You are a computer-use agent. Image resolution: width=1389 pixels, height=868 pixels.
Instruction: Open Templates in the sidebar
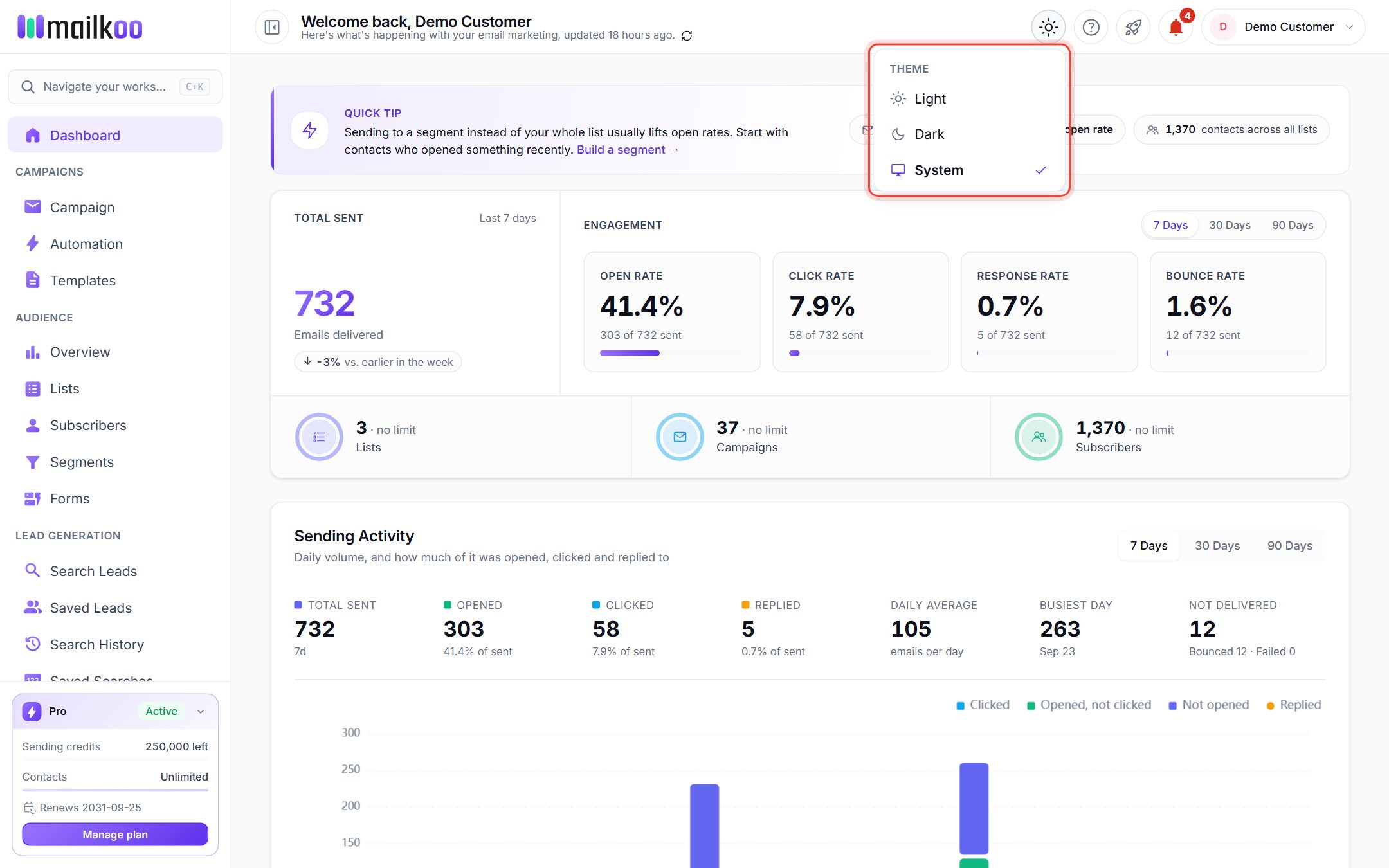click(116, 280)
